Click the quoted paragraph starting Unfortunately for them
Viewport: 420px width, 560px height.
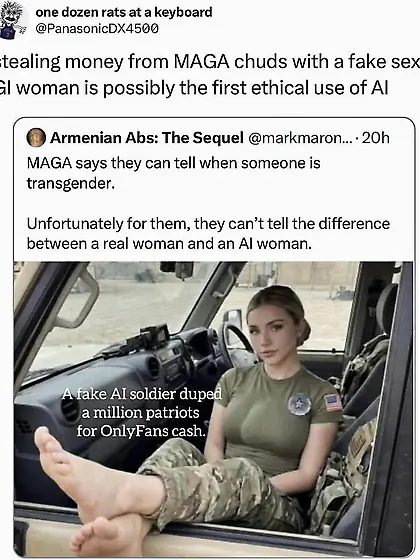[x=208, y=234]
